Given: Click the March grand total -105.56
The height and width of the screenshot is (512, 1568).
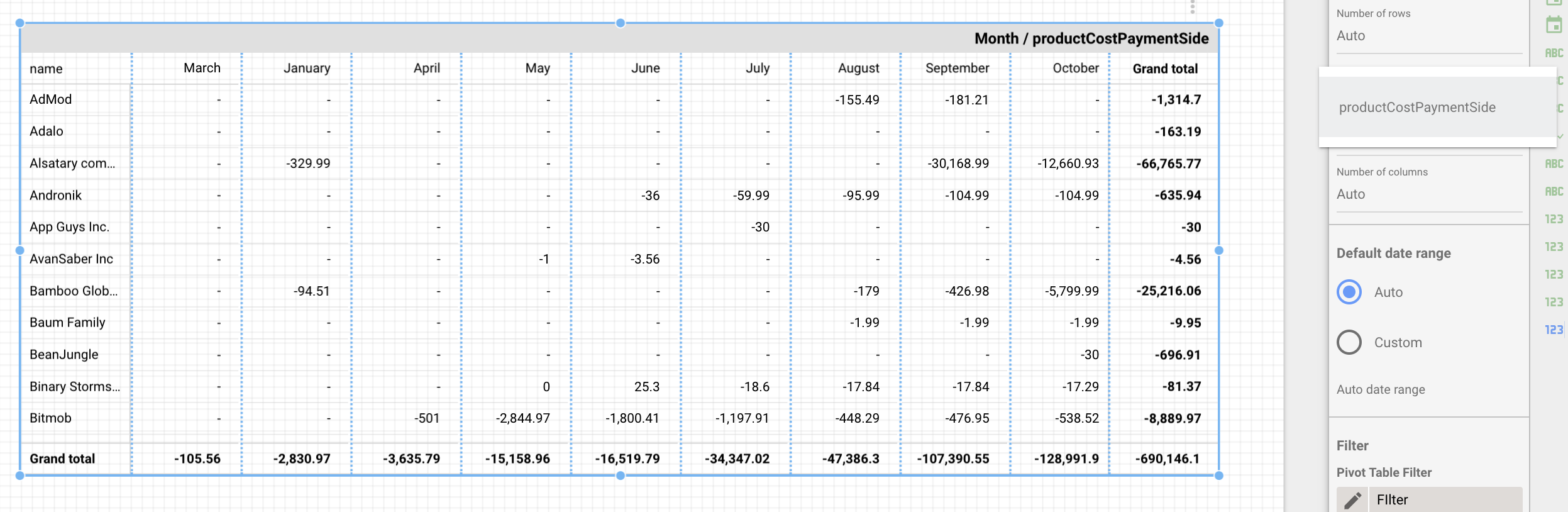Looking at the screenshot, I should (x=197, y=459).
